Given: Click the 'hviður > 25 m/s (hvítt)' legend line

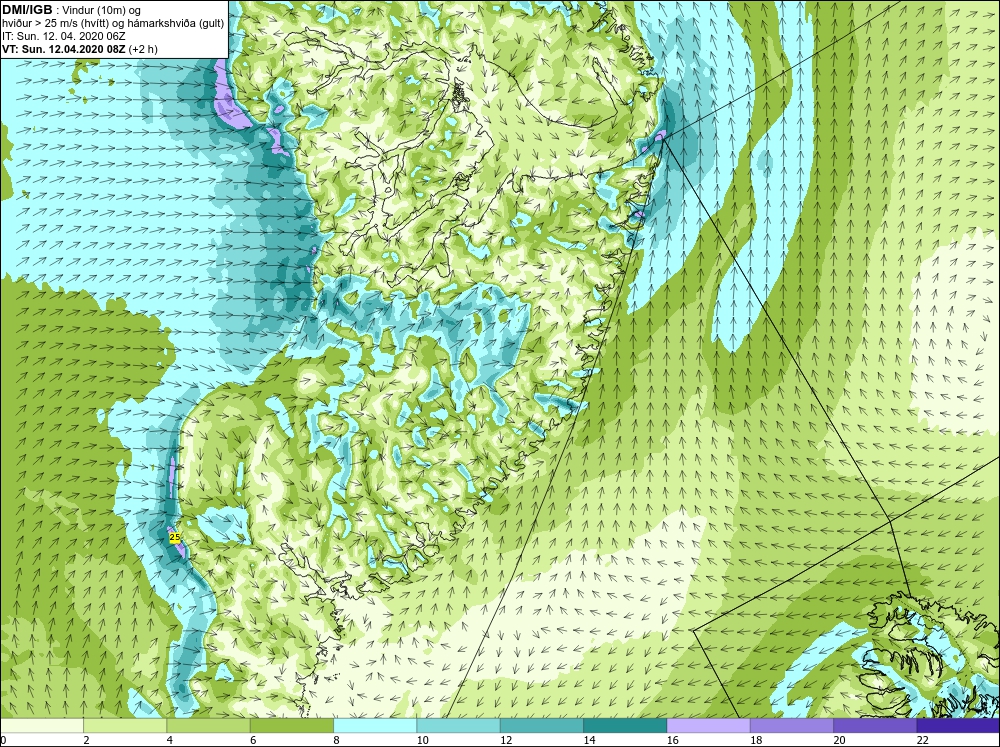Looking at the screenshot, I should (x=57, y=23).
